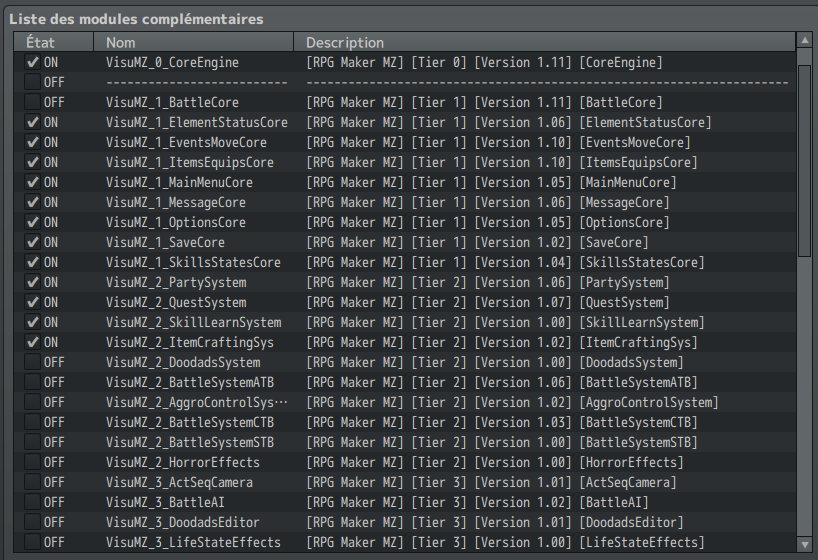
Task: Select VisuMZ_2_HorrorEffects name
Action: 183,462
